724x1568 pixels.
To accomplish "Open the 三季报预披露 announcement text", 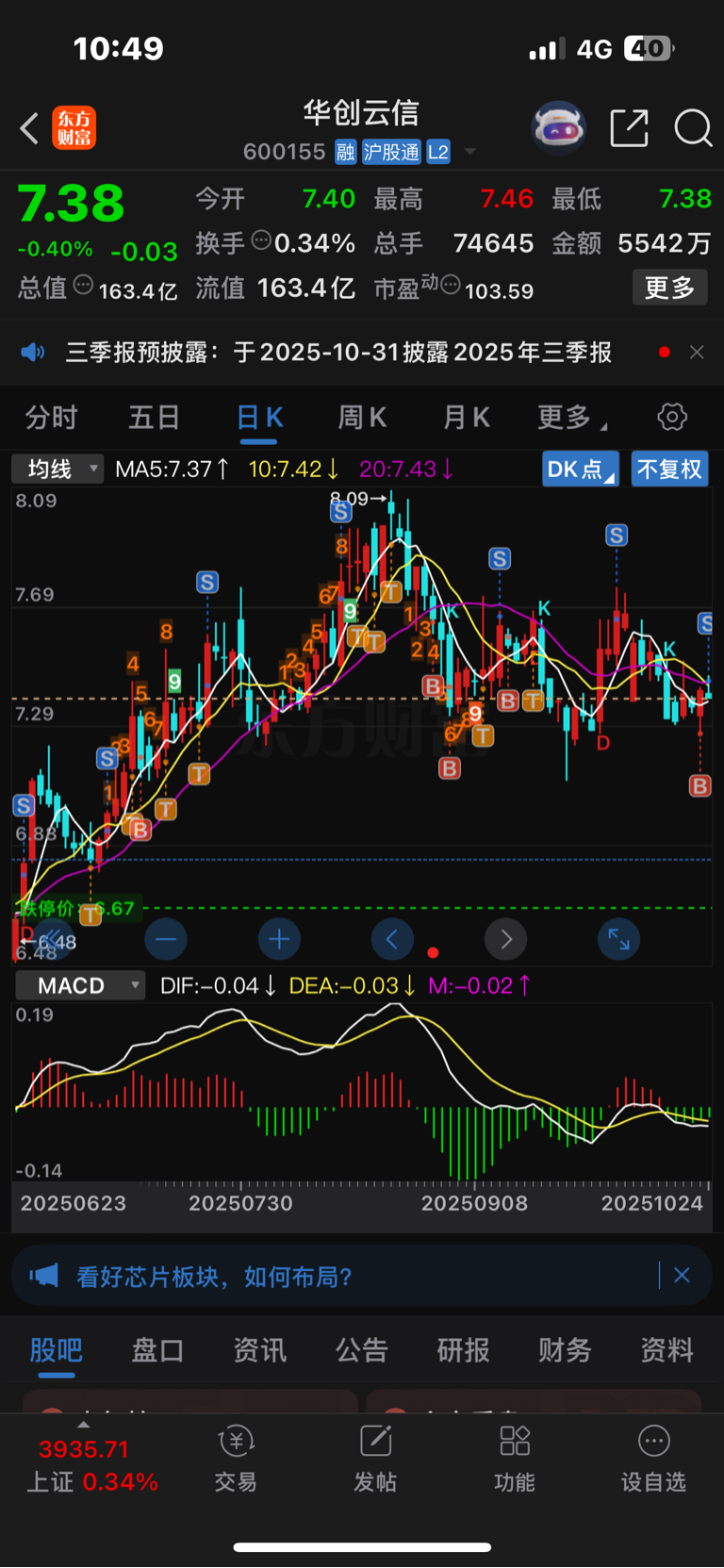I will [338, 352].
